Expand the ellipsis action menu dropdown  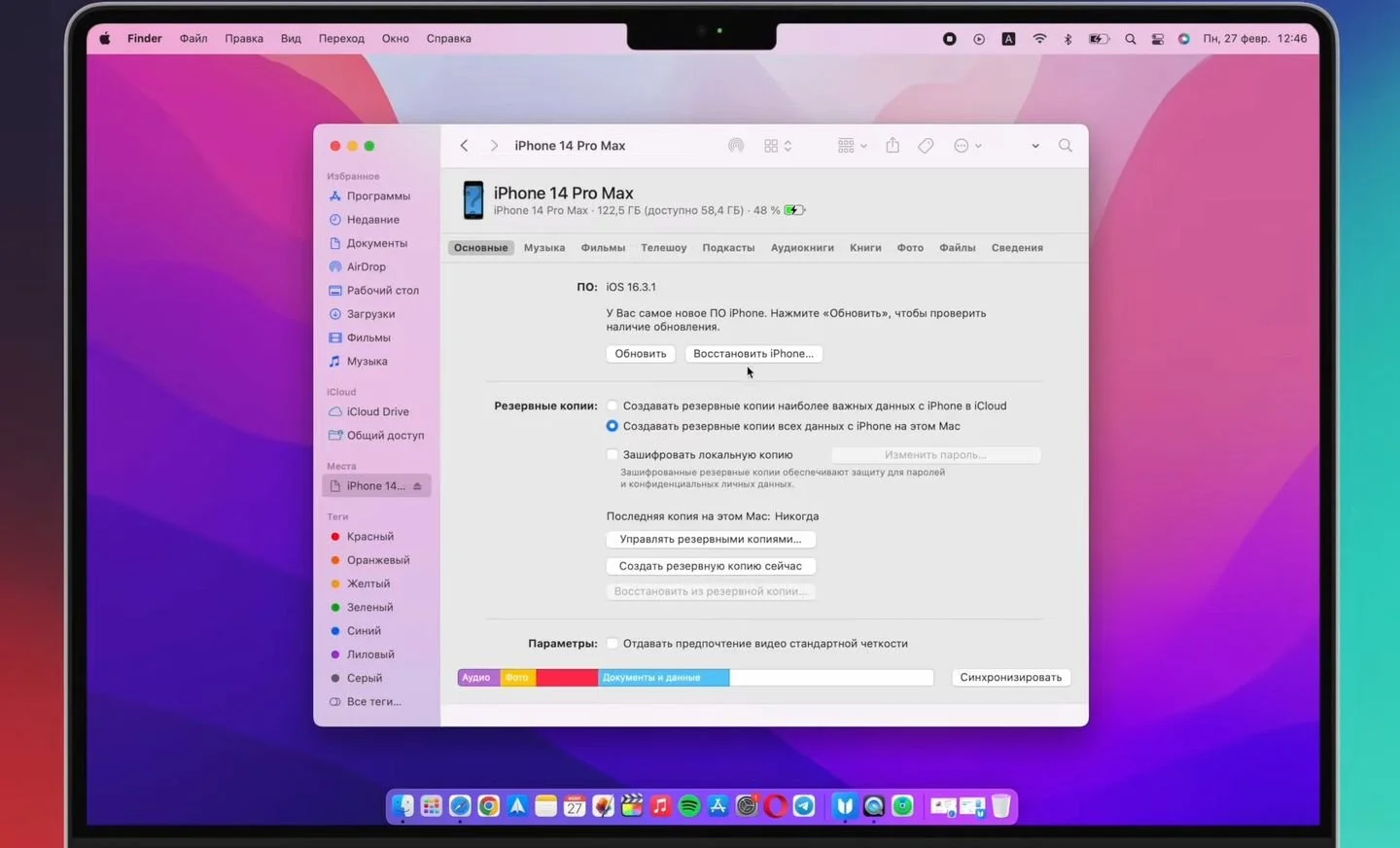coord(967,146)
